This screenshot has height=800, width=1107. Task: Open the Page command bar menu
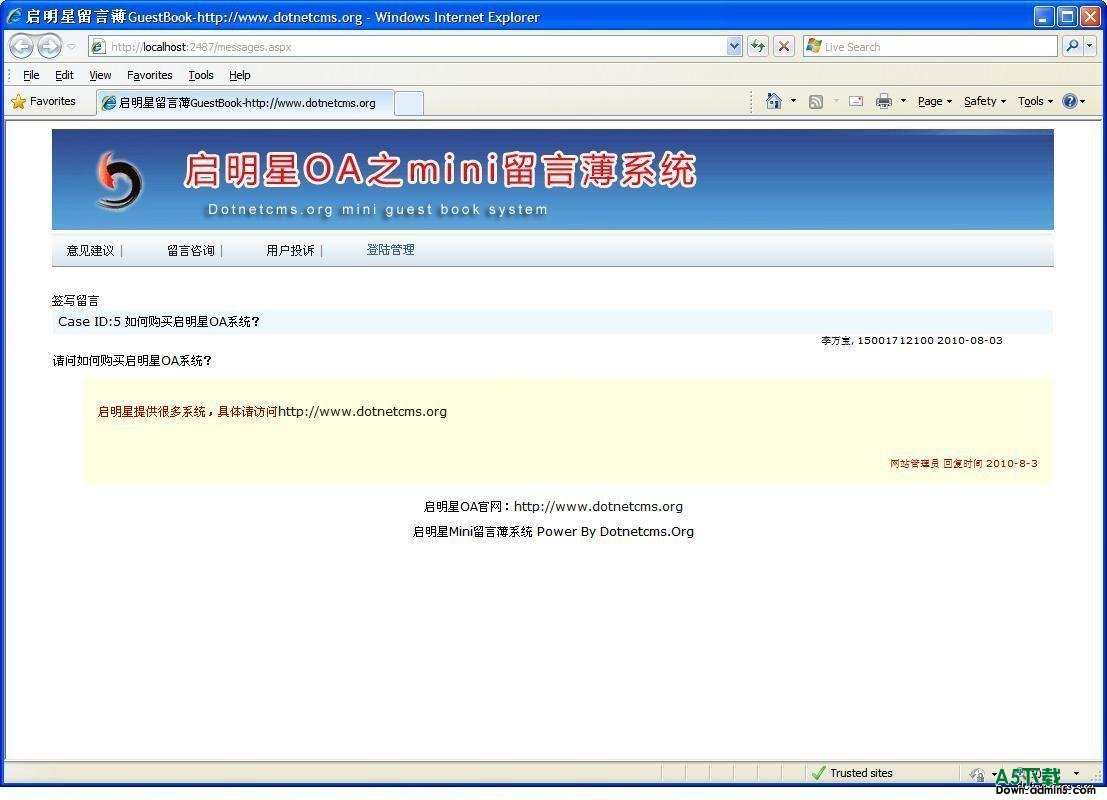[x=935, y=102]
